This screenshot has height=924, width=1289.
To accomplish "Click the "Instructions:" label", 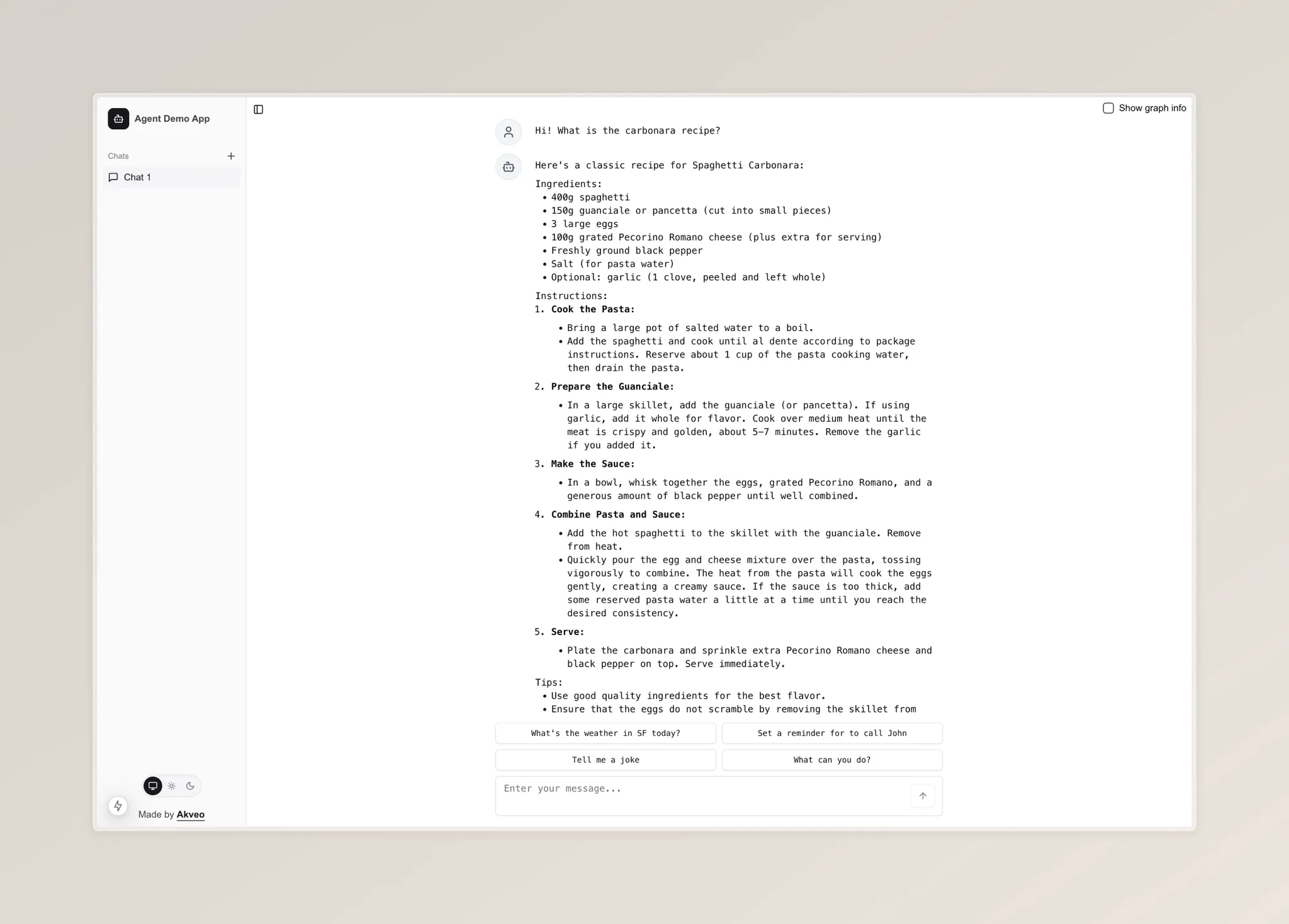I will pyautogui.click(x=571, y=296).
